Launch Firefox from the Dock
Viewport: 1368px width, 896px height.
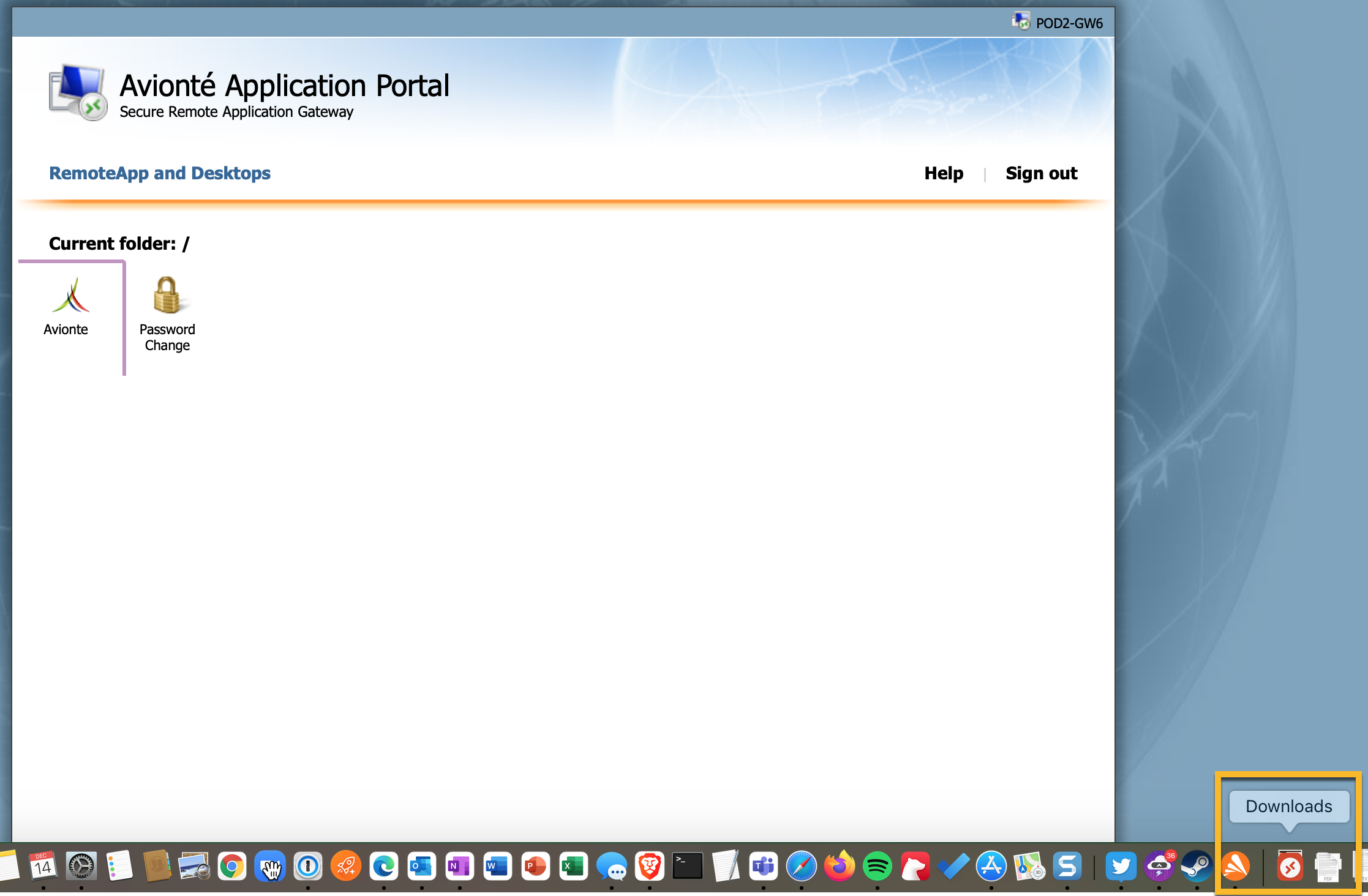pos(839,866)
